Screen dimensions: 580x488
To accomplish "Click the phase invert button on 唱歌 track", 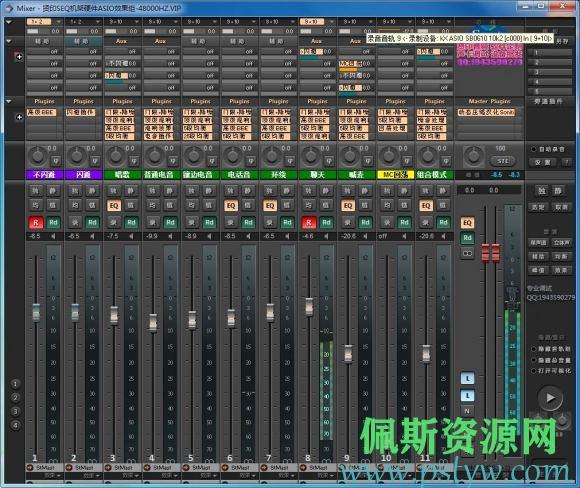I will (134, 161).
